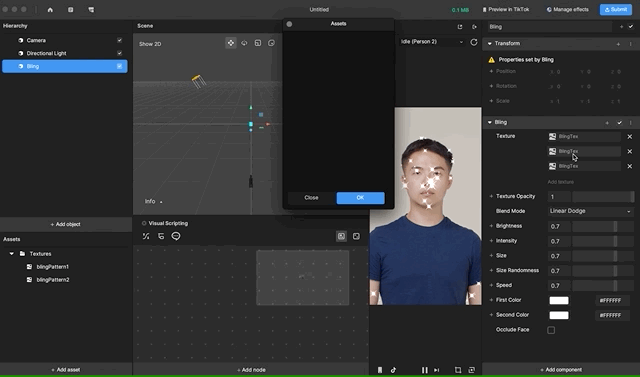Click Show 2D in the Scene panel
This screenshot has height=377, width=640.
(x=150, y=44)
